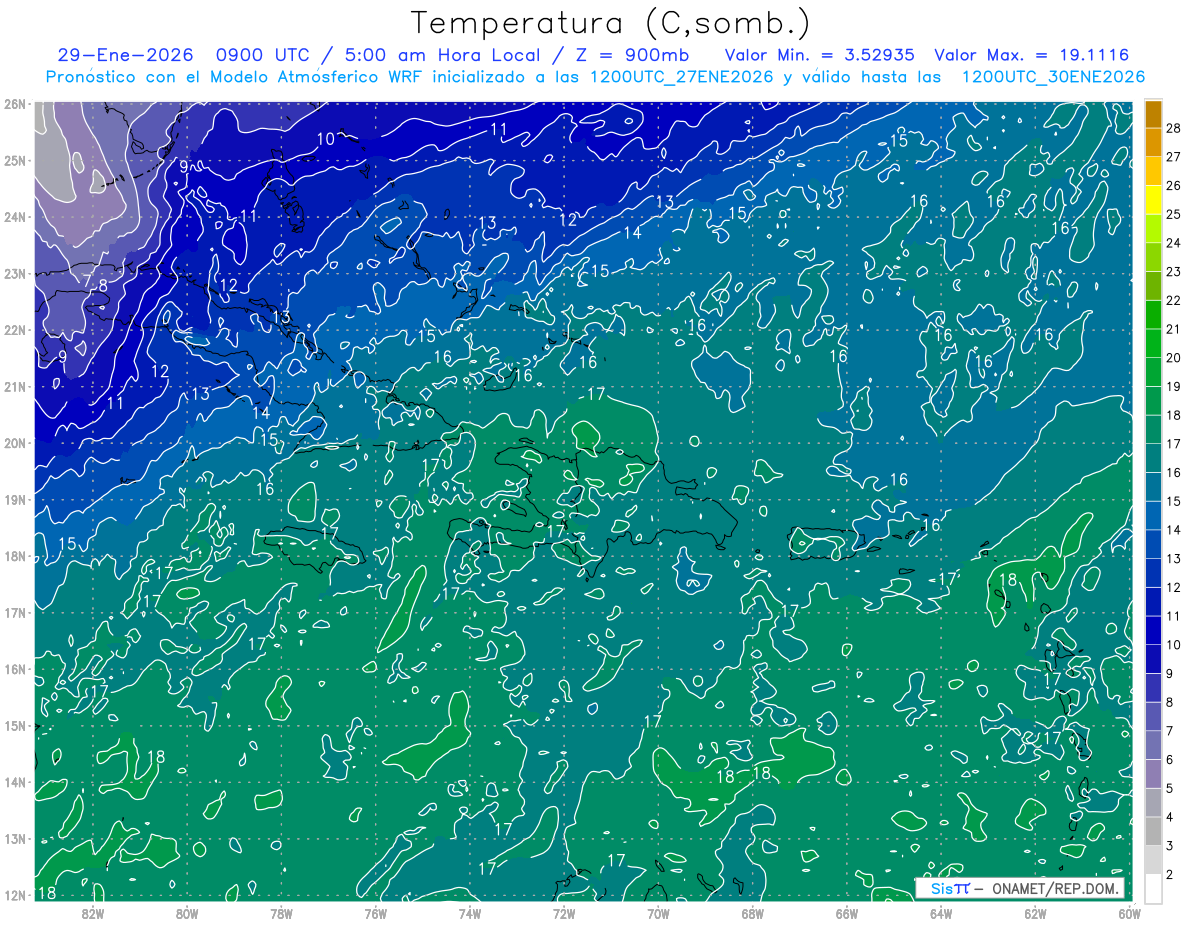The image size is (1200, 927).
Task: Click colorbar label '28'
Action: (1173, 128)
